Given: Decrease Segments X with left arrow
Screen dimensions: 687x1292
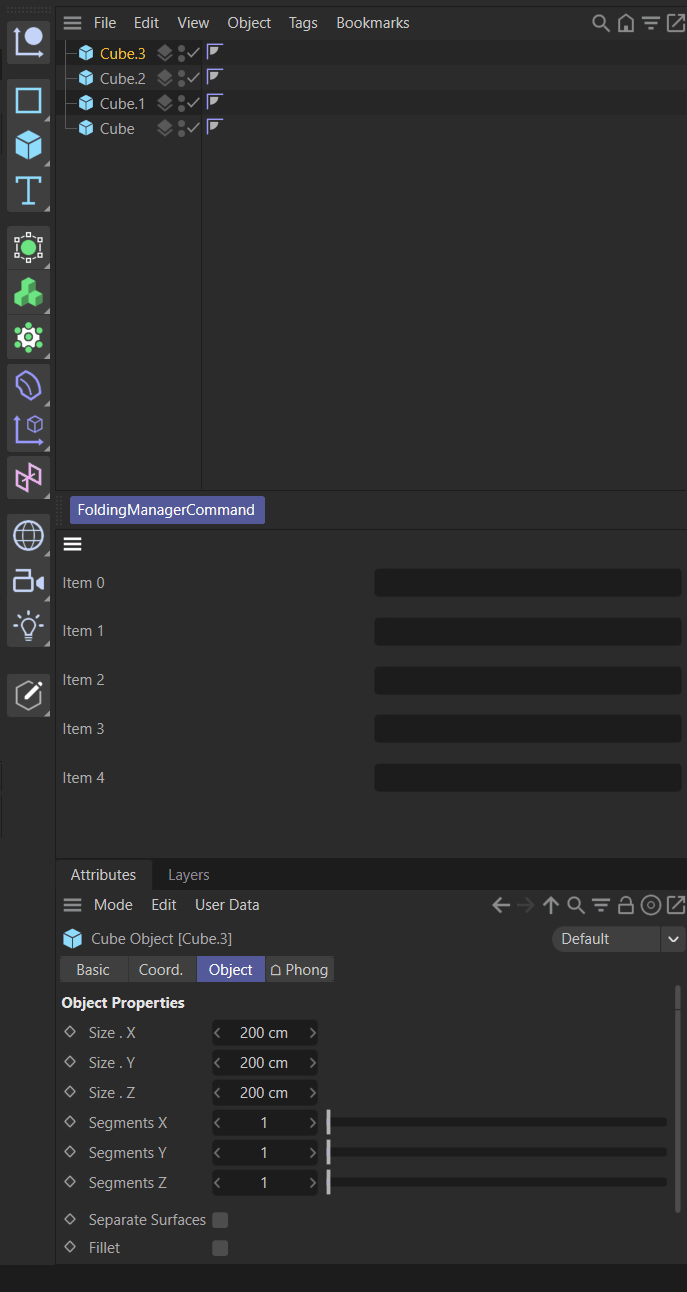Looking at the screenshot, I should point(218,1123).
